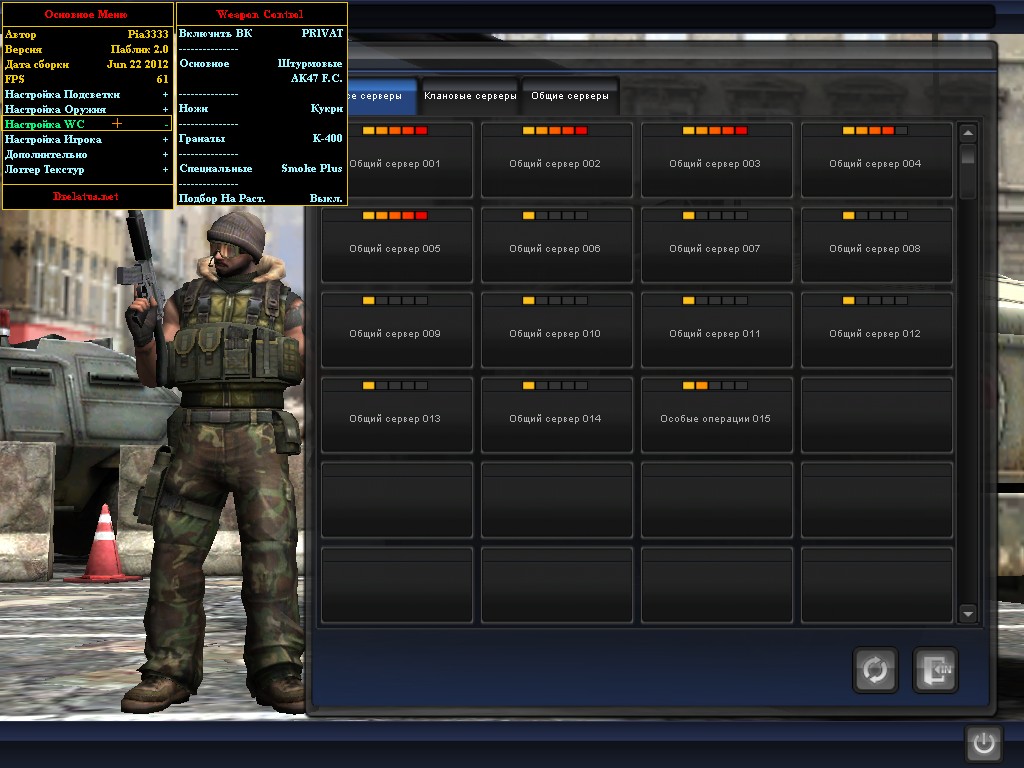Image resolution: width=1024 pixels, height=768 pixels.
Task: Select Общий сервер 002
Action: (556, 160)
